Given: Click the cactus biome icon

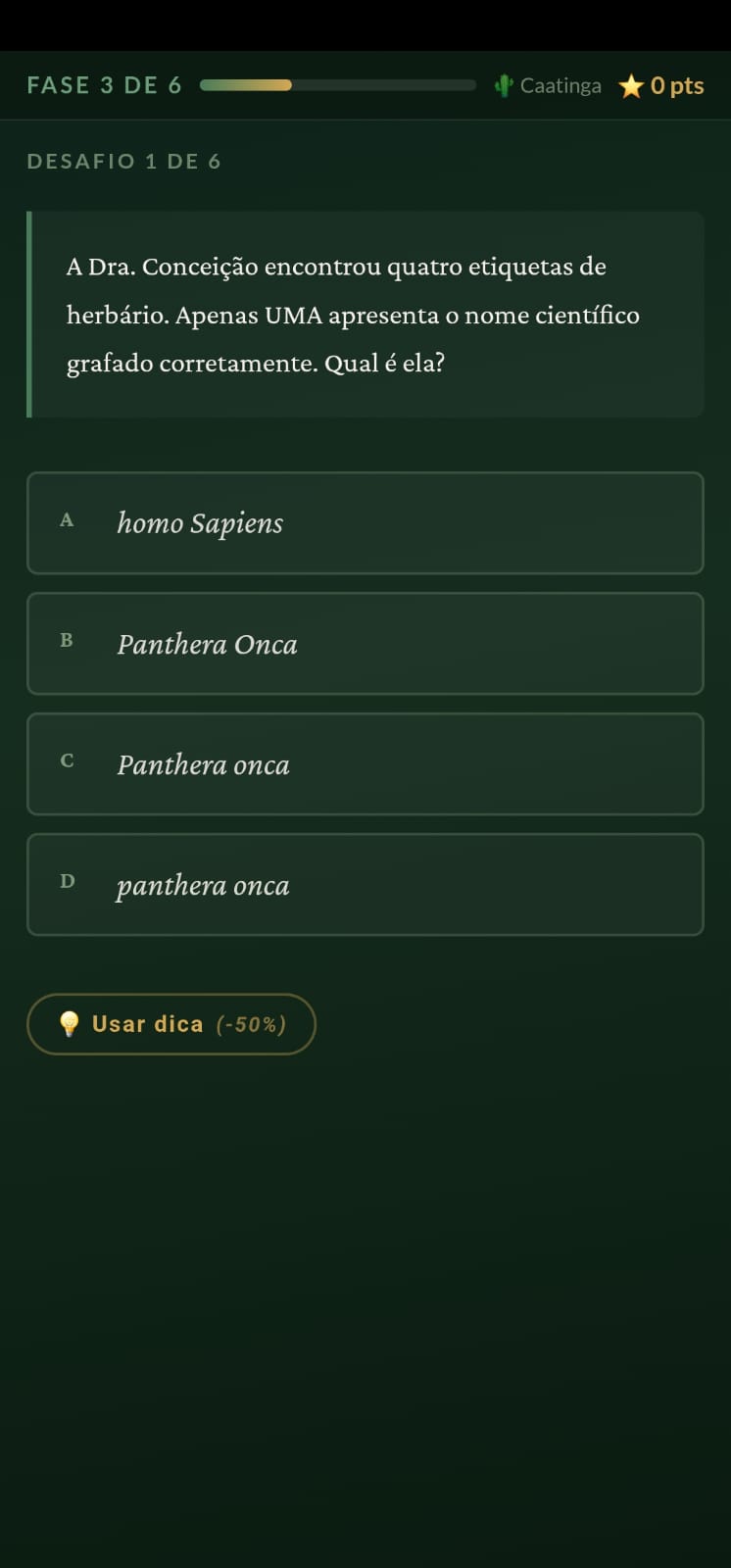Looking at the screenshot, I should click(503, 85).
